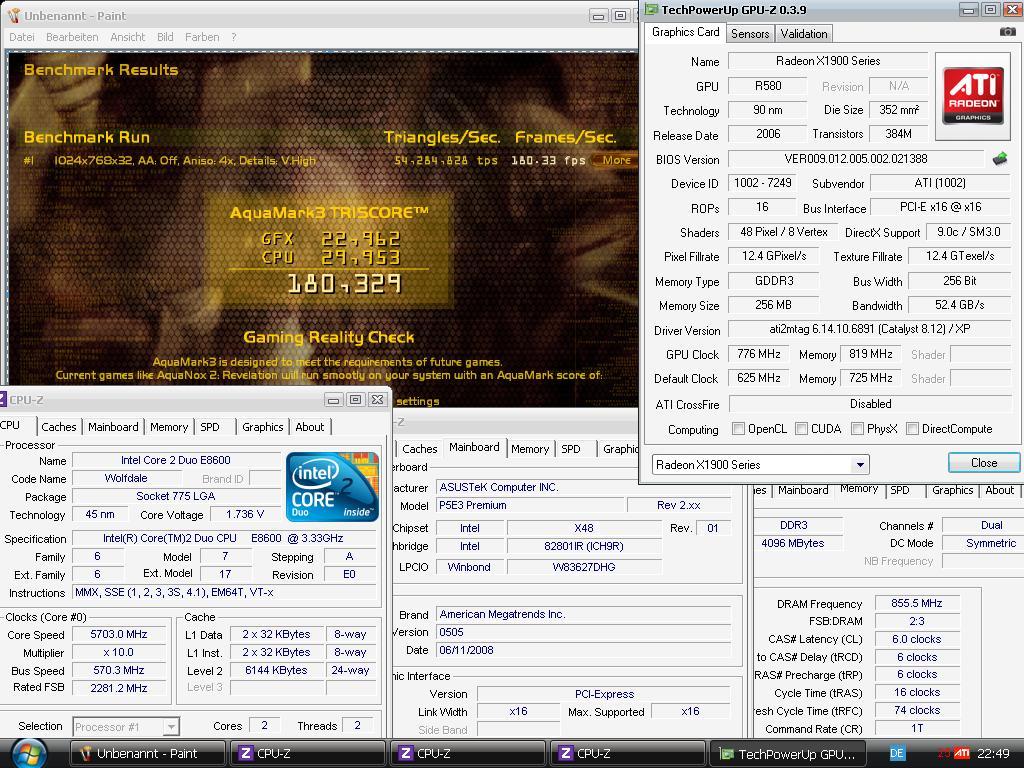Switch to GPU-Z Validation tab
Screen dimensions: 1024x768
coord(803,33)
